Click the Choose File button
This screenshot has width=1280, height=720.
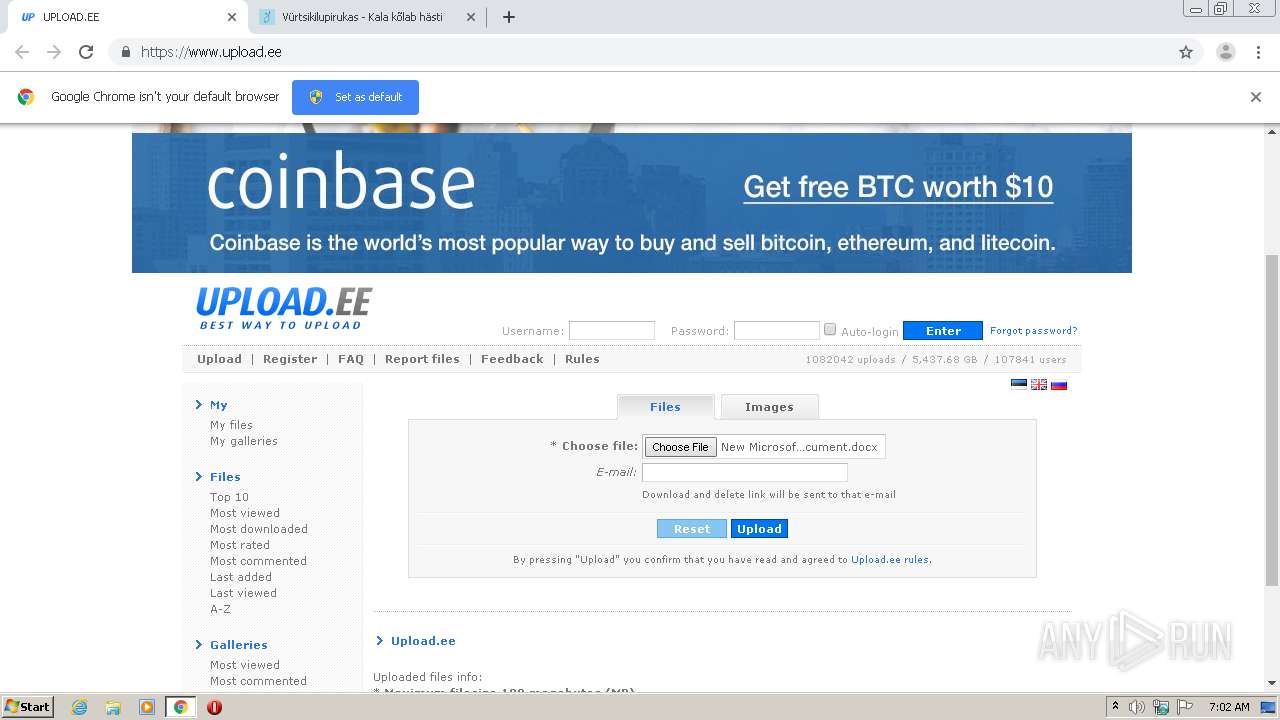coord(680,447)
